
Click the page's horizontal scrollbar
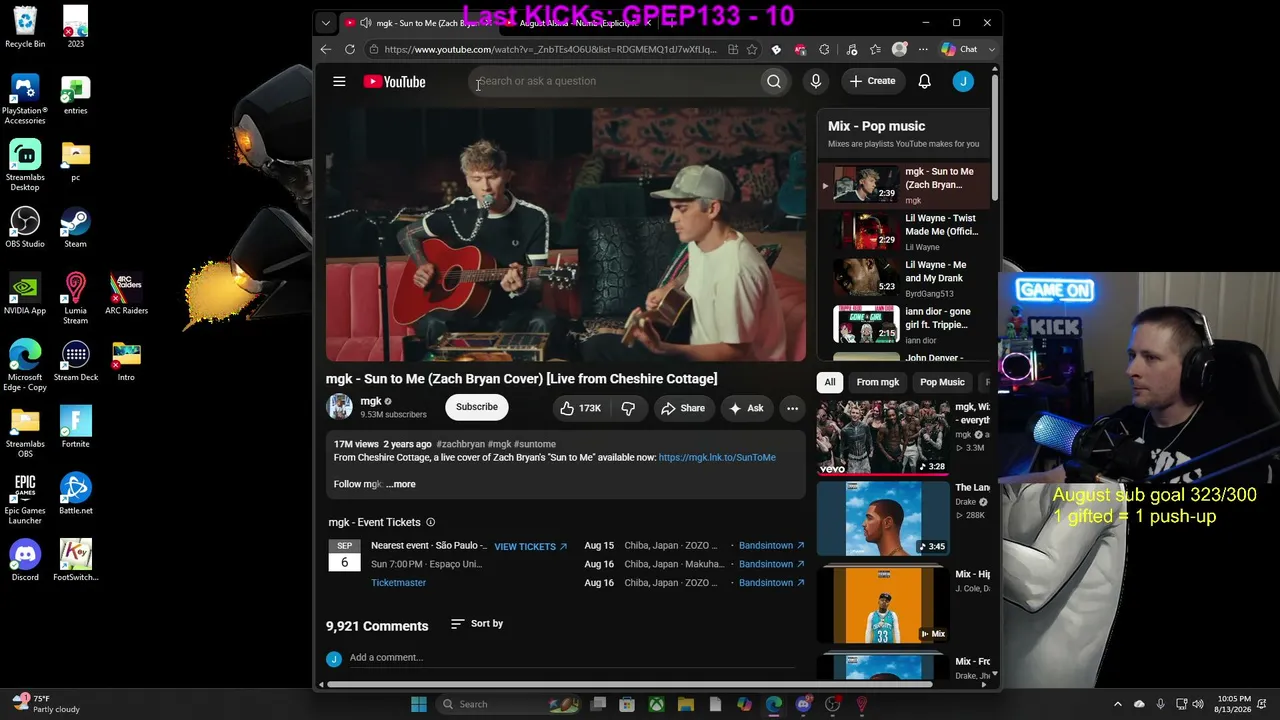pos(630,685)
